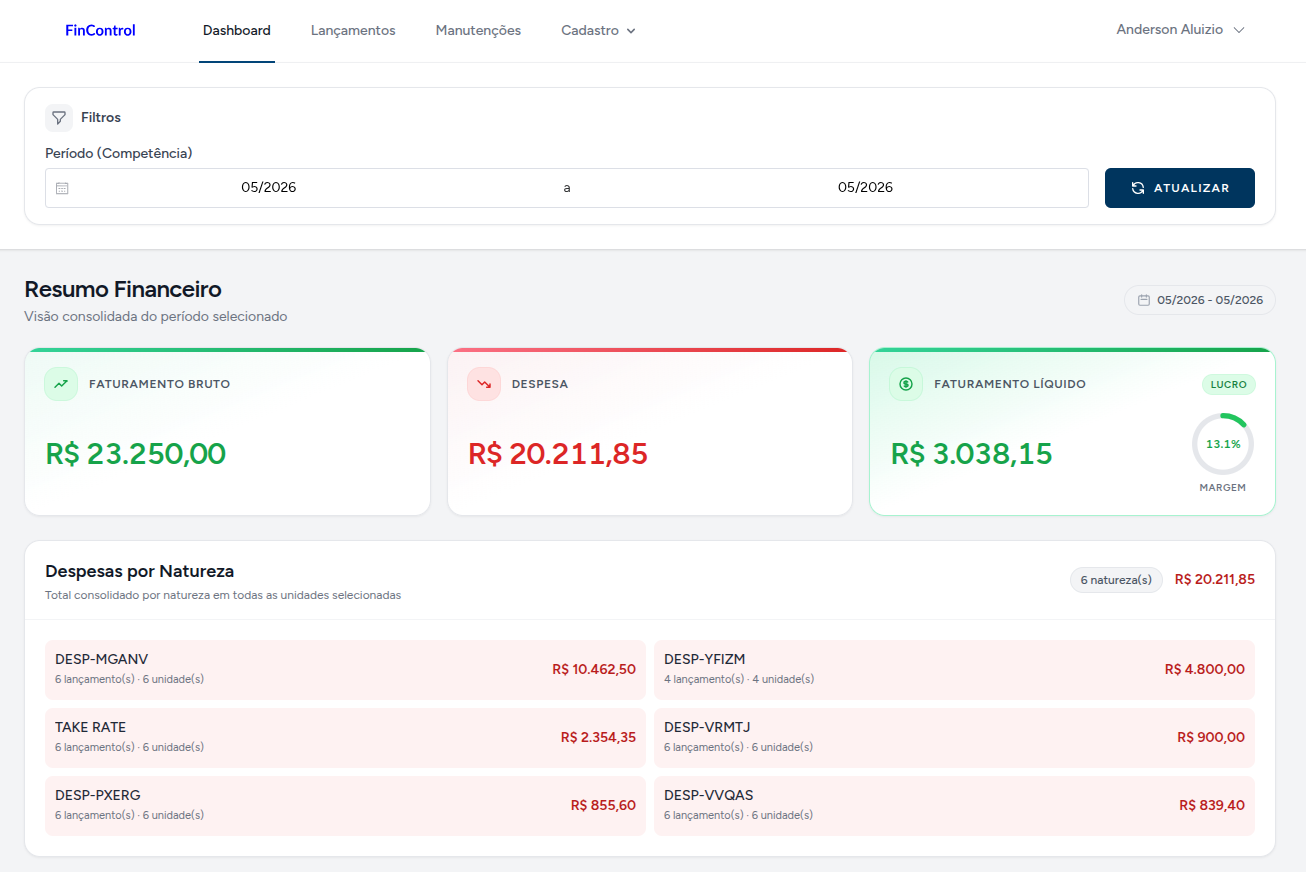
Task: Click the R$ 20.211,85 value in Despesa card
Action: click(x=558, y=454)
